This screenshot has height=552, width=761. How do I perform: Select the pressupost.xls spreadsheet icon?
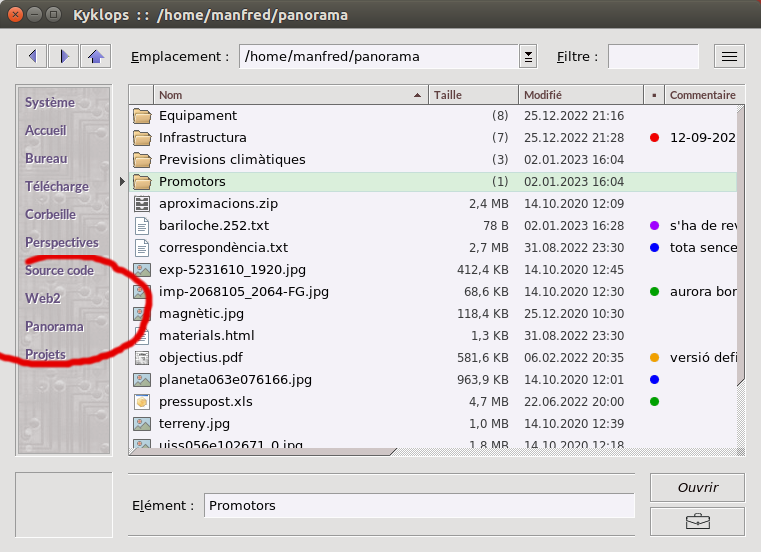141,402
